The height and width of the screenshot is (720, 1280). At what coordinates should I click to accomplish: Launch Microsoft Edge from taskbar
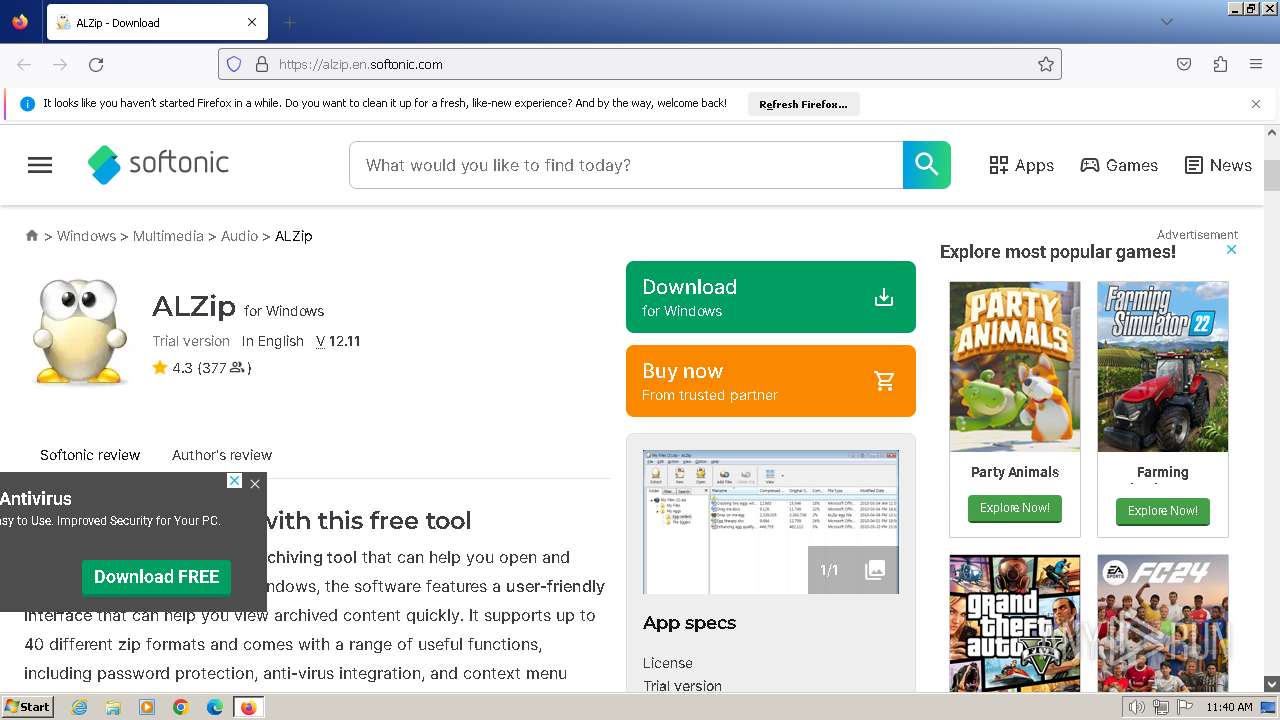[x=215, y=707]
